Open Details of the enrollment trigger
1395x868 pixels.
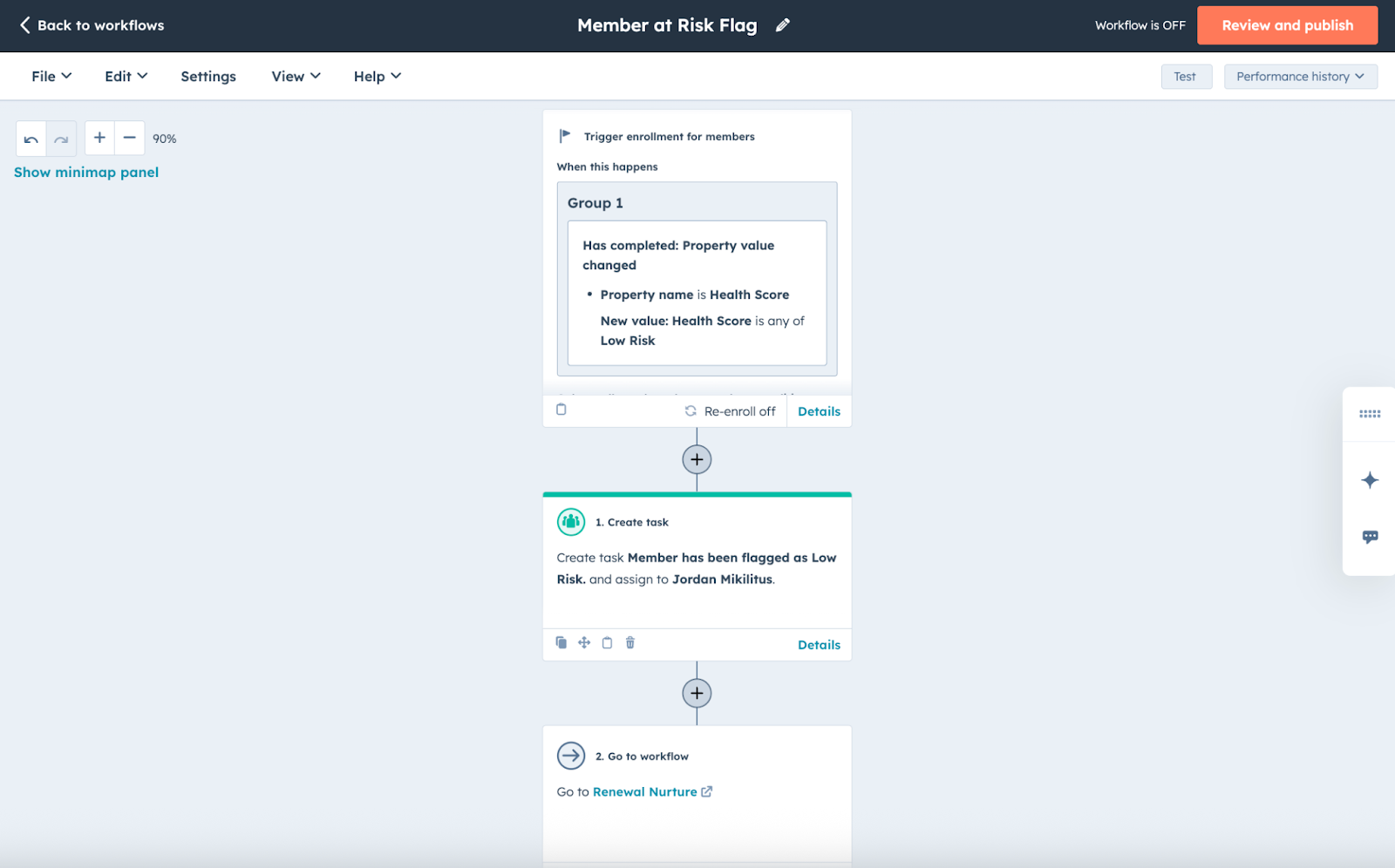click(x=819, y=411)
